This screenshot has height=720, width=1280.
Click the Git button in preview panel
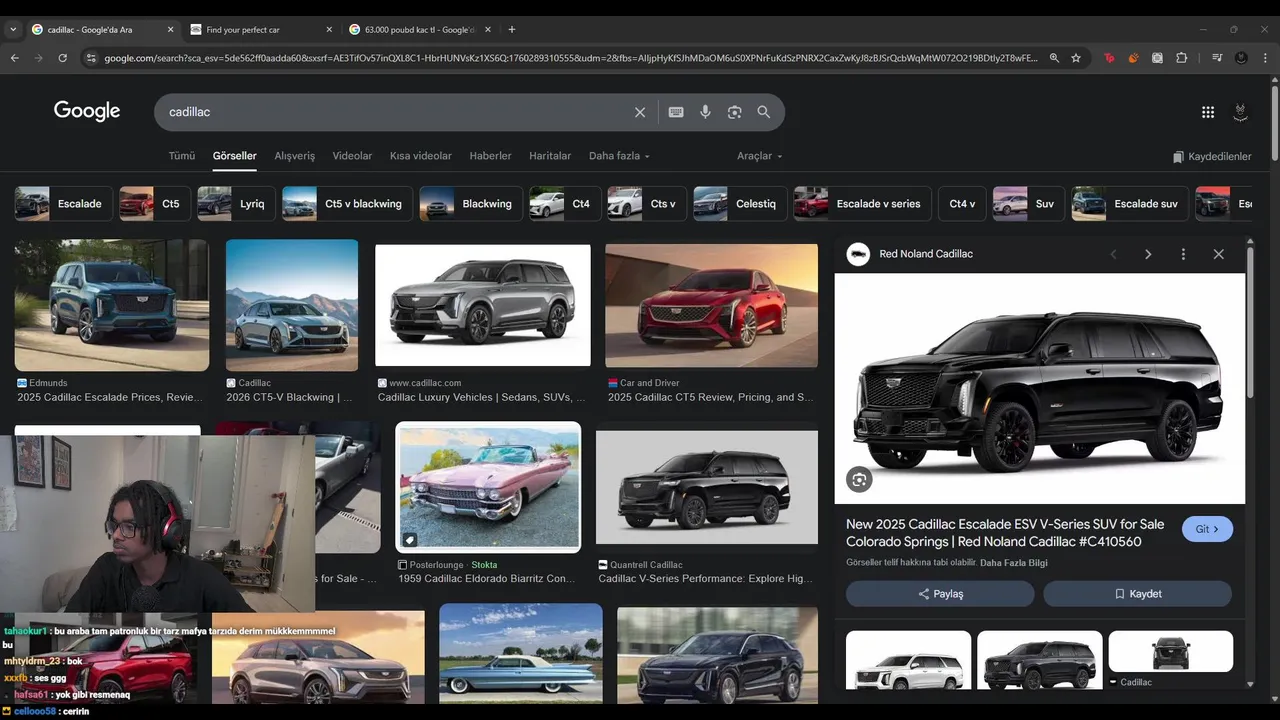point(1207,529)
